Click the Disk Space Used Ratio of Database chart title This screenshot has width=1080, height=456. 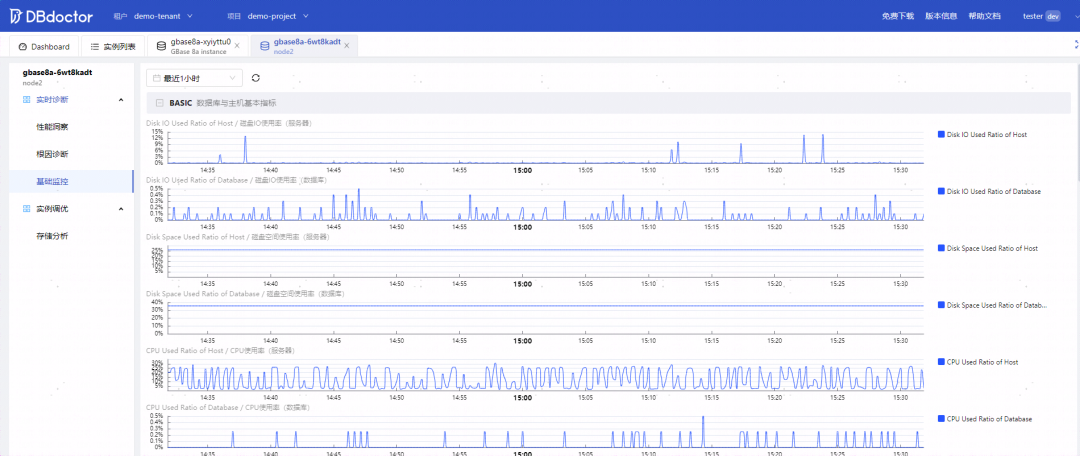coord(245,294)
